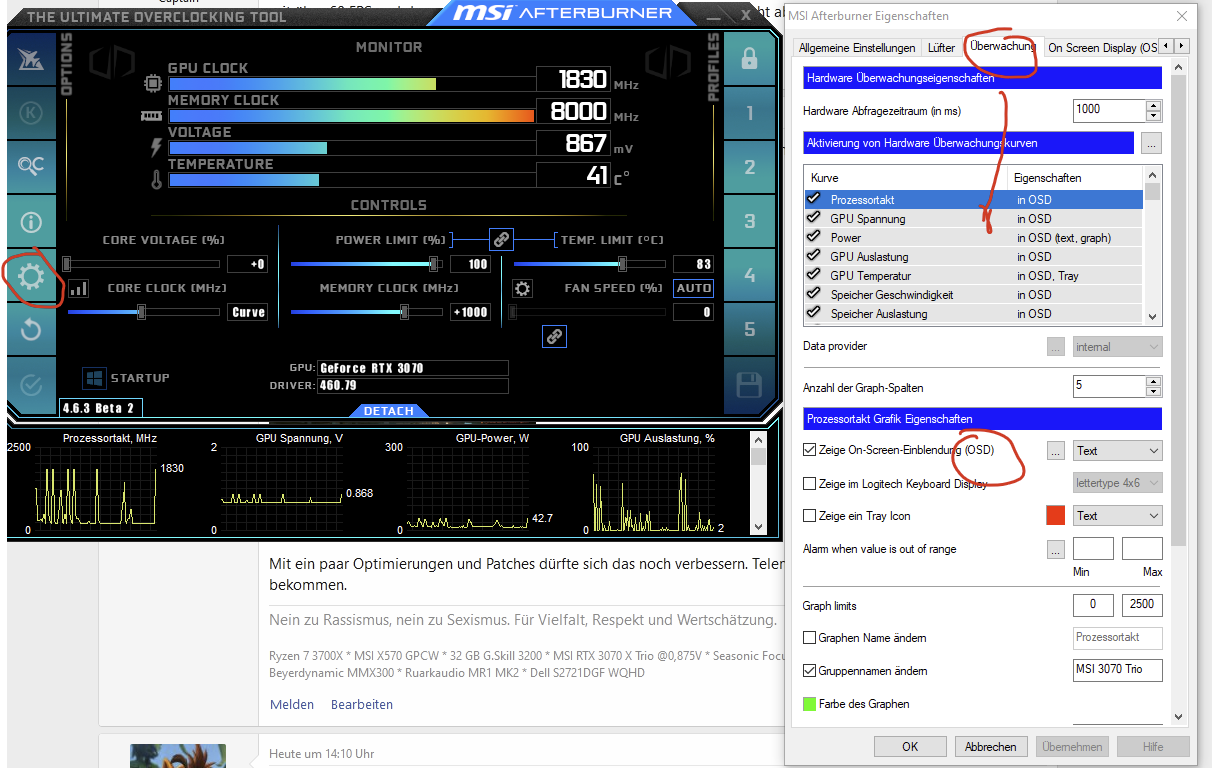
Task: Open the voltage/frequency curve editor bars icon
Action: coord(78,289)
